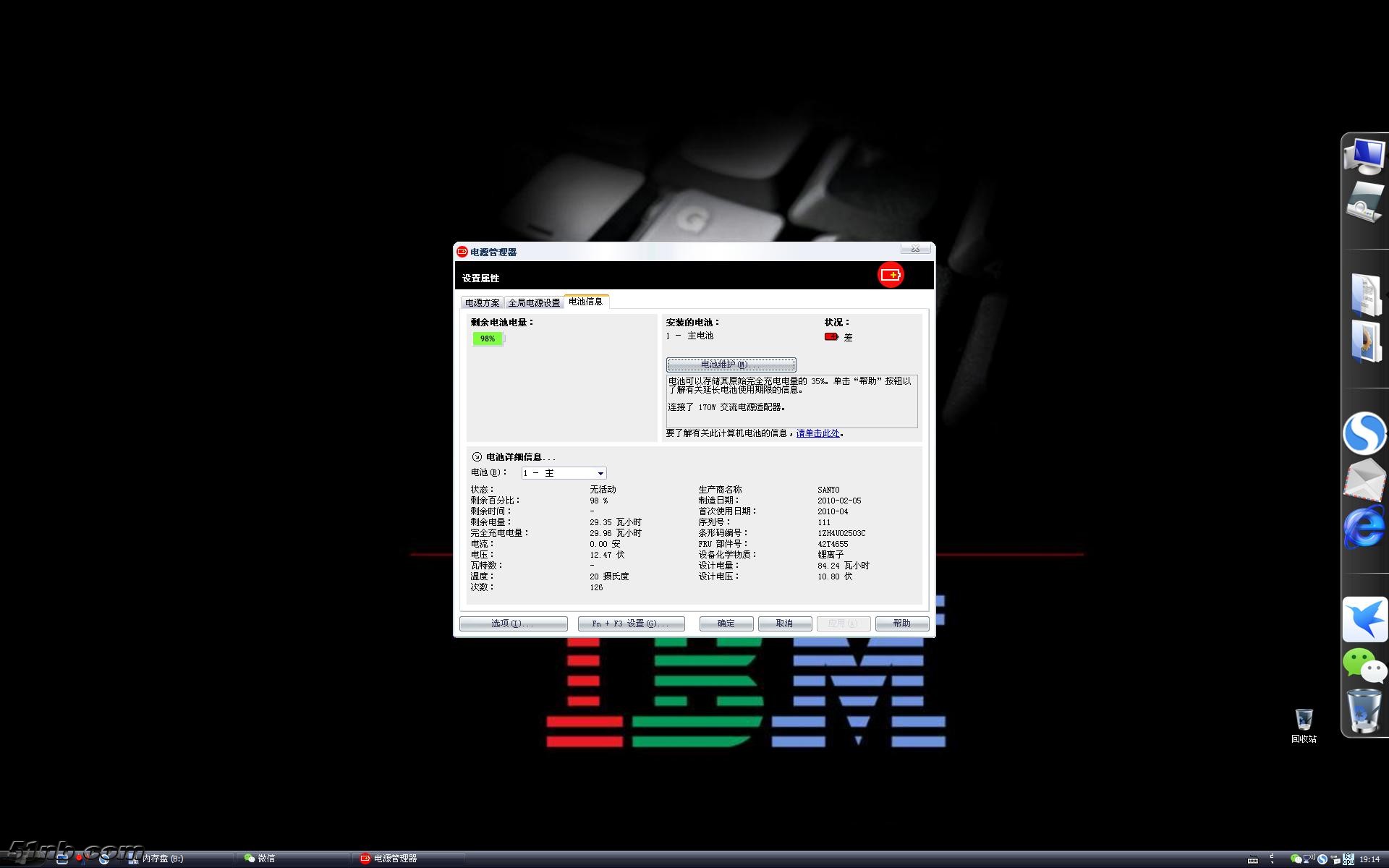The width and height of the screenshot is (1389, 868).
Task: Open Internet Explorer in the side dock
Action: click(x=1364, y=527)
